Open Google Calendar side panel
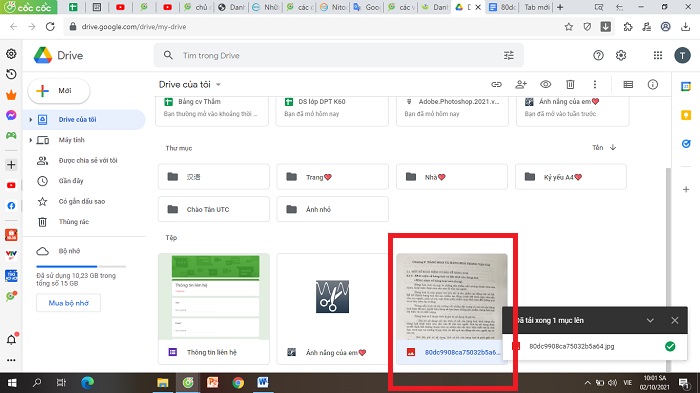 686,87
